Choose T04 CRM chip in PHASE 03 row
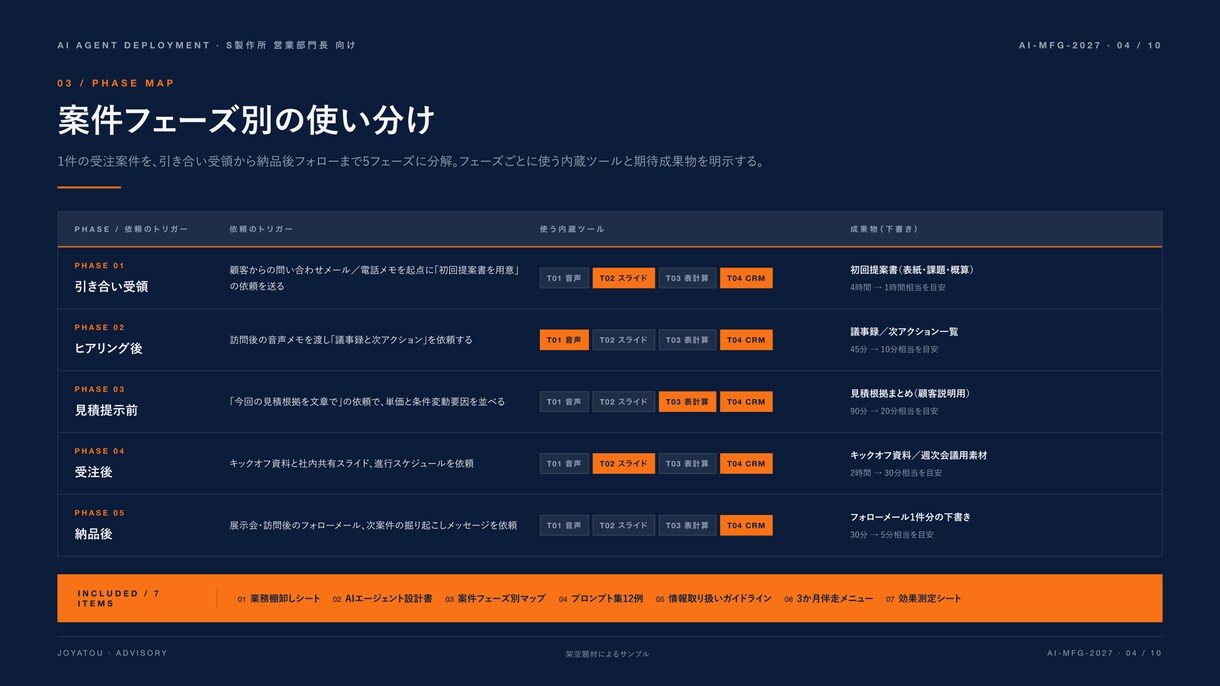 (x=746, y=402)
